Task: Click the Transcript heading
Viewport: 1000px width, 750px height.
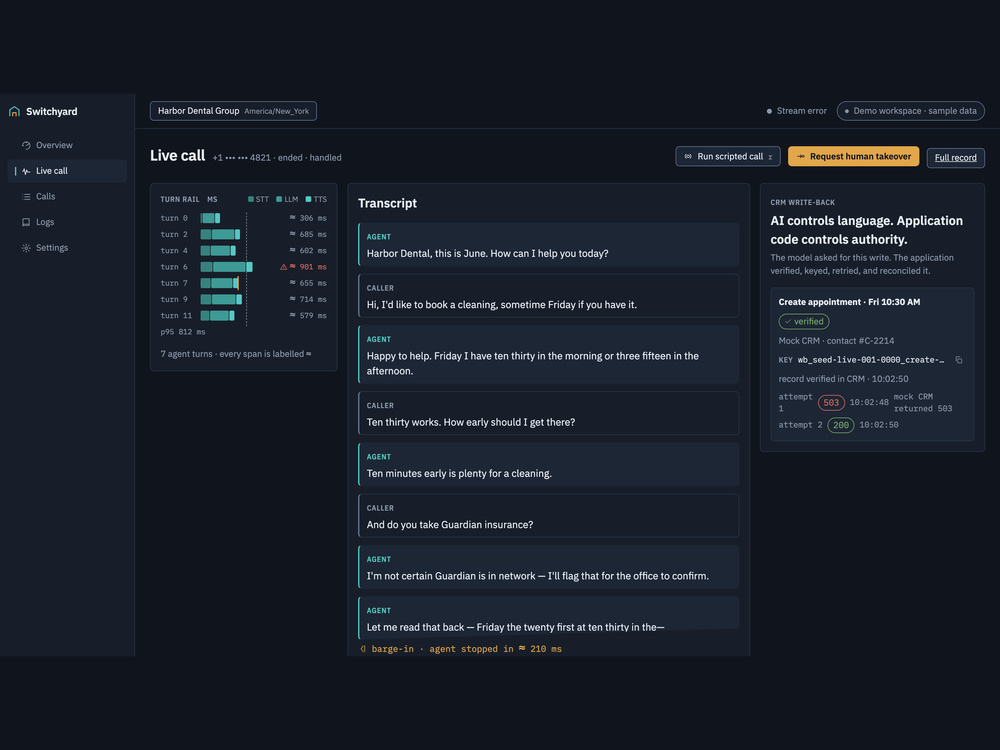Action: 387,203
